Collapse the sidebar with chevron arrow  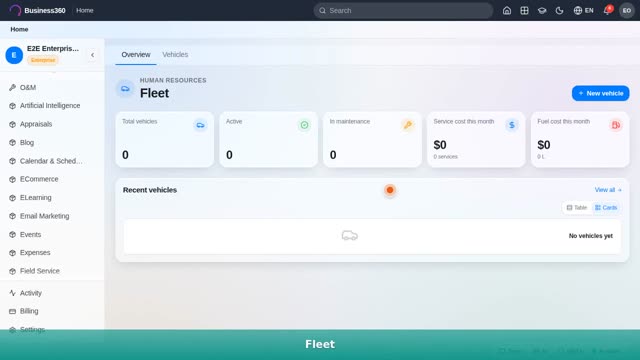tap(93, 55)
